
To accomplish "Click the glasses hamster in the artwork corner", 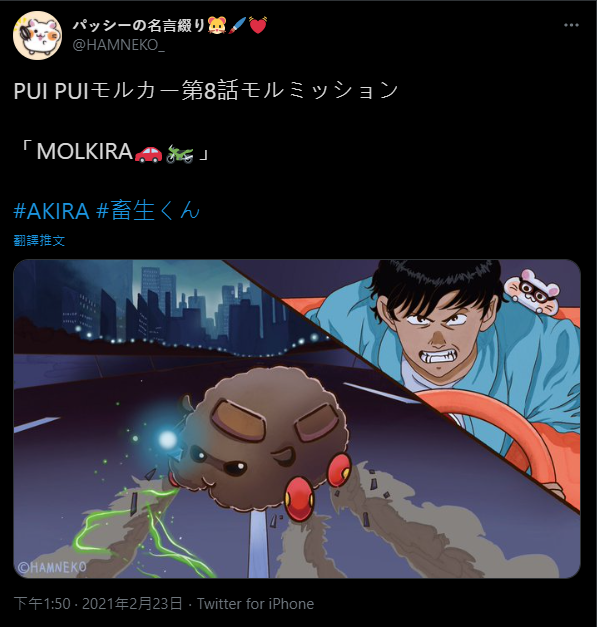I will tap(533, 290).
